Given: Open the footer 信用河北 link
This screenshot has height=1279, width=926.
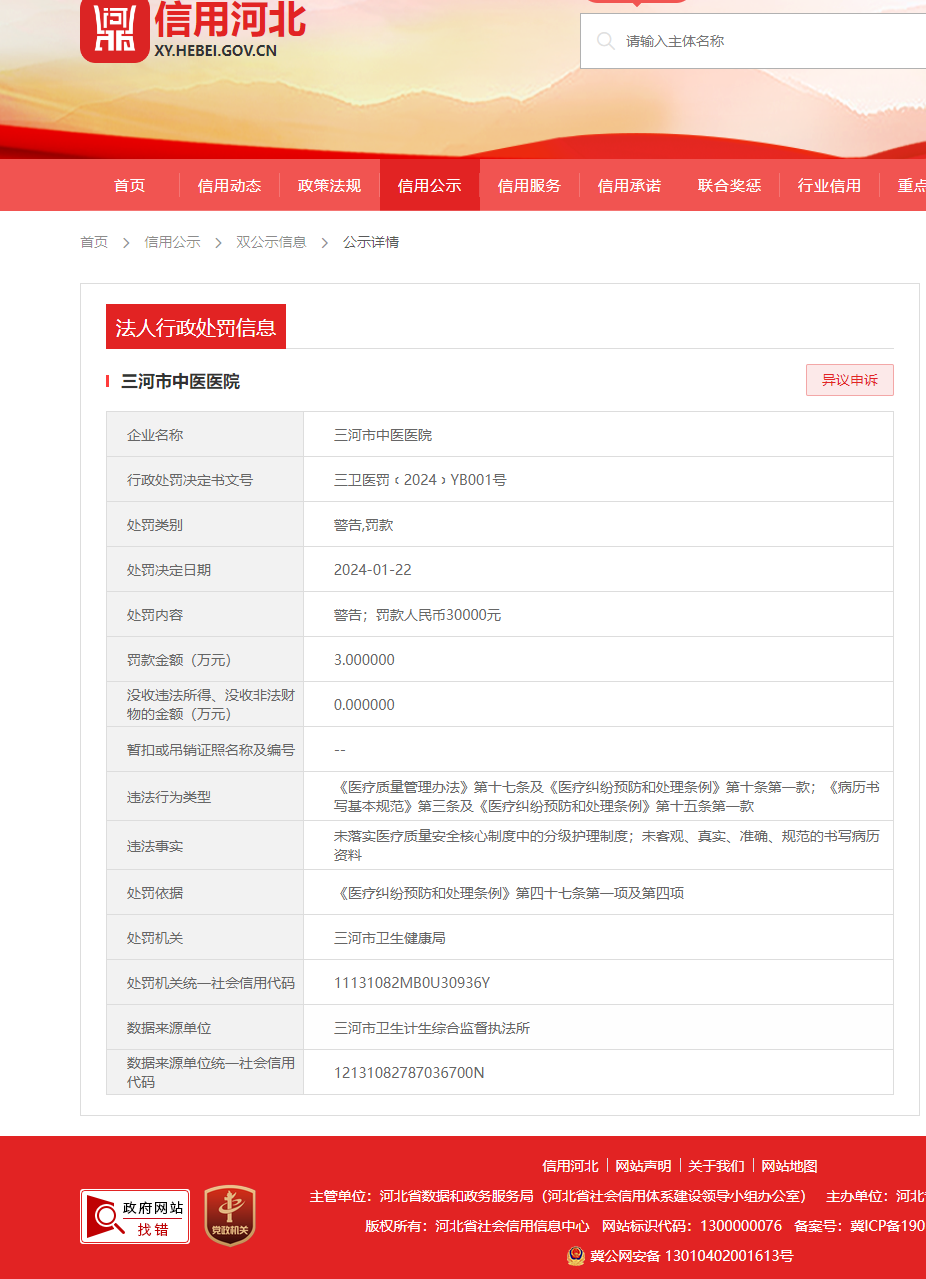Looking at the screenshot, I should 570,1166.
